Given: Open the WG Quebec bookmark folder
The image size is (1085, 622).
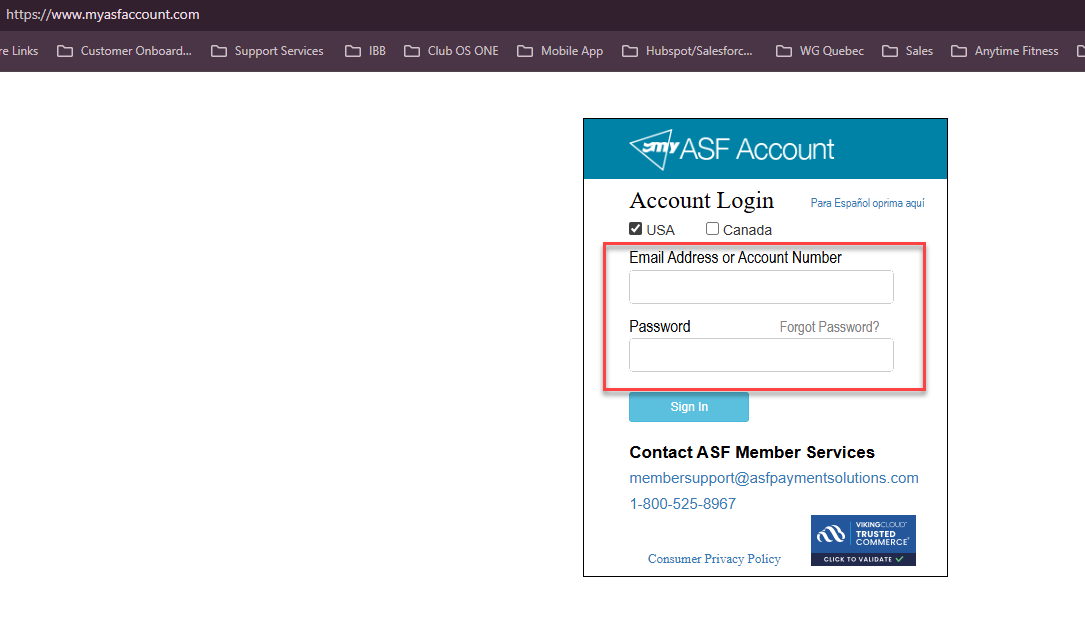Looking at the screenshot, I should pos(820,51).
